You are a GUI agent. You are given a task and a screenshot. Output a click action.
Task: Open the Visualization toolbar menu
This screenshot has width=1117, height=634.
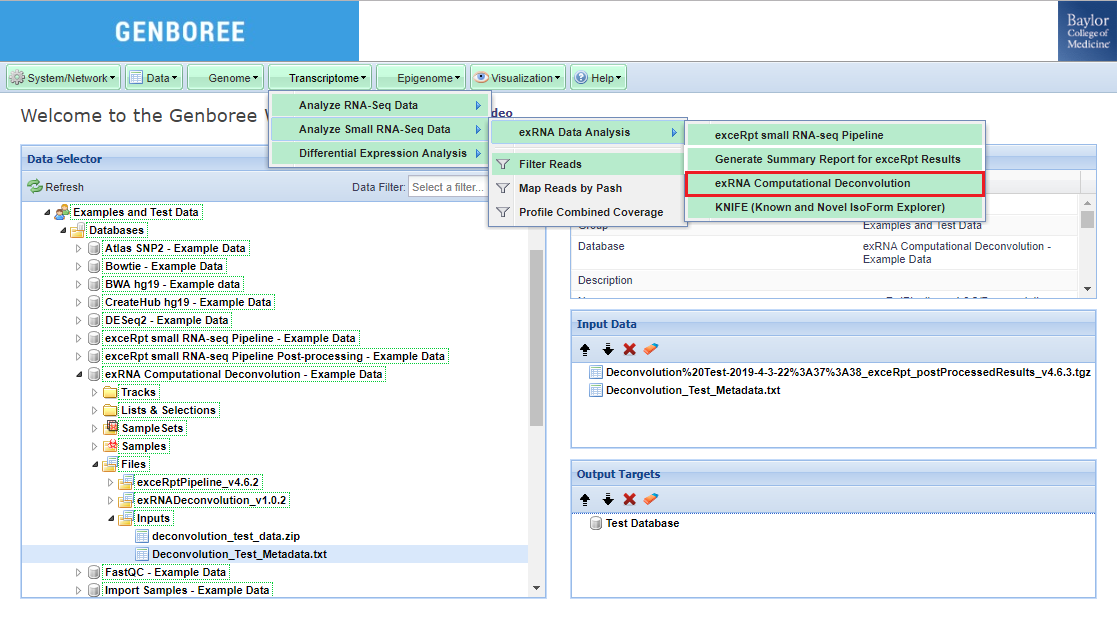pyautogui.click(x=517, y=78)
